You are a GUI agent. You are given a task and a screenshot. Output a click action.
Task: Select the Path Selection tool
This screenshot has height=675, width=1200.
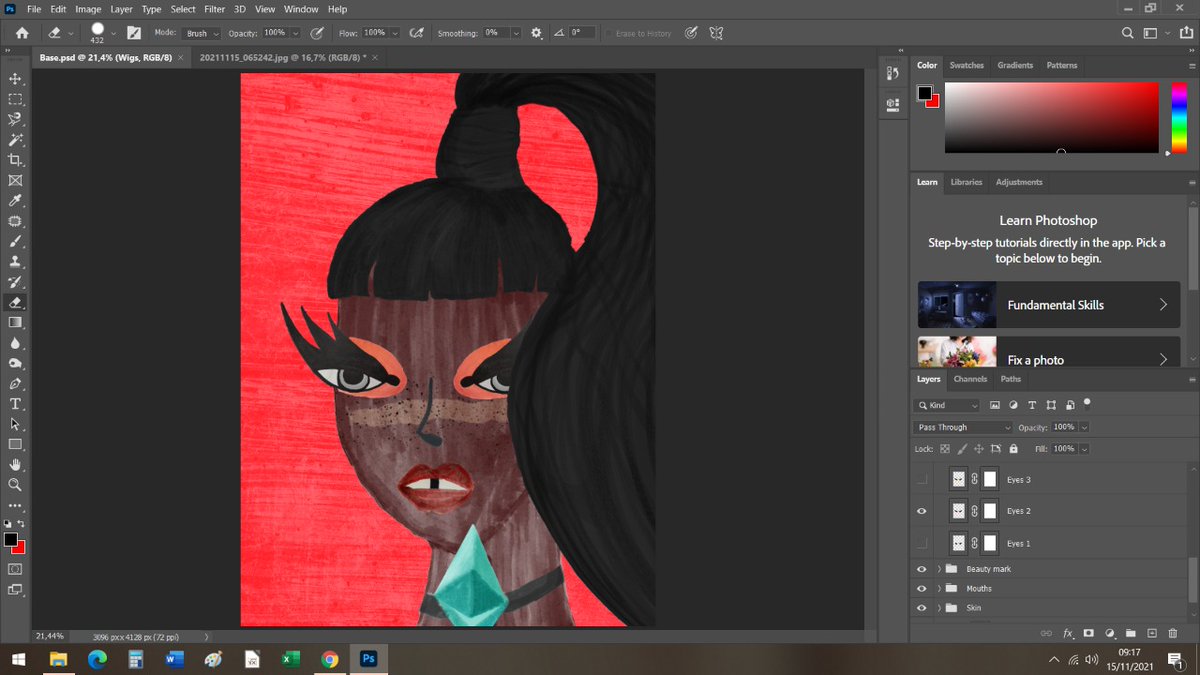point(15,424)
